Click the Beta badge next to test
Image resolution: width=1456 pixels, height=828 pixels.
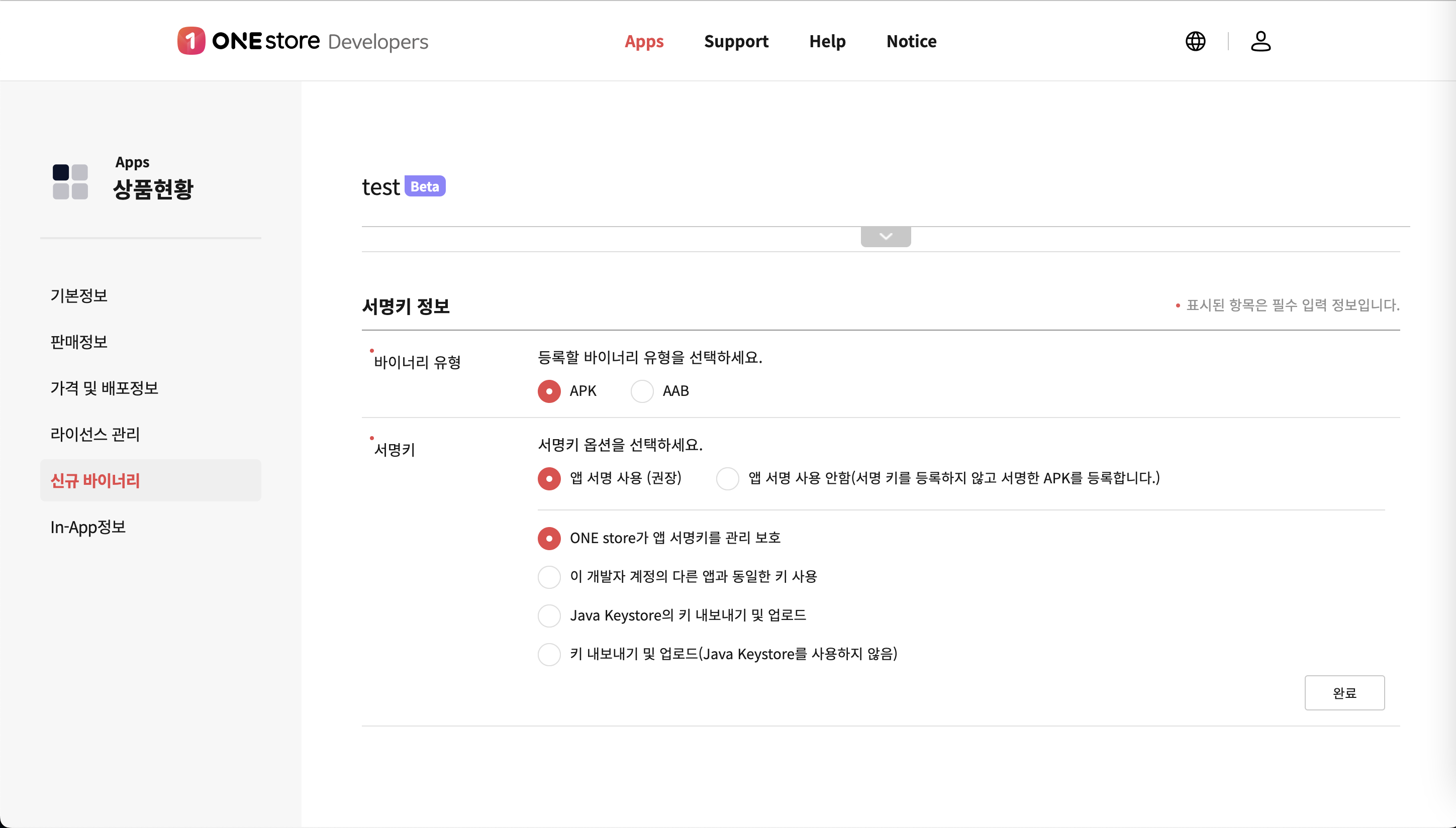point(425,186)
